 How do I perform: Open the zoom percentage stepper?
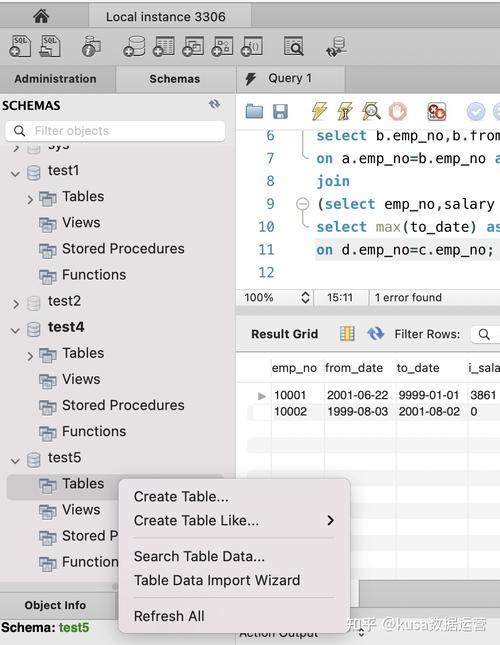pyautogui.click(x=305, y=297)
